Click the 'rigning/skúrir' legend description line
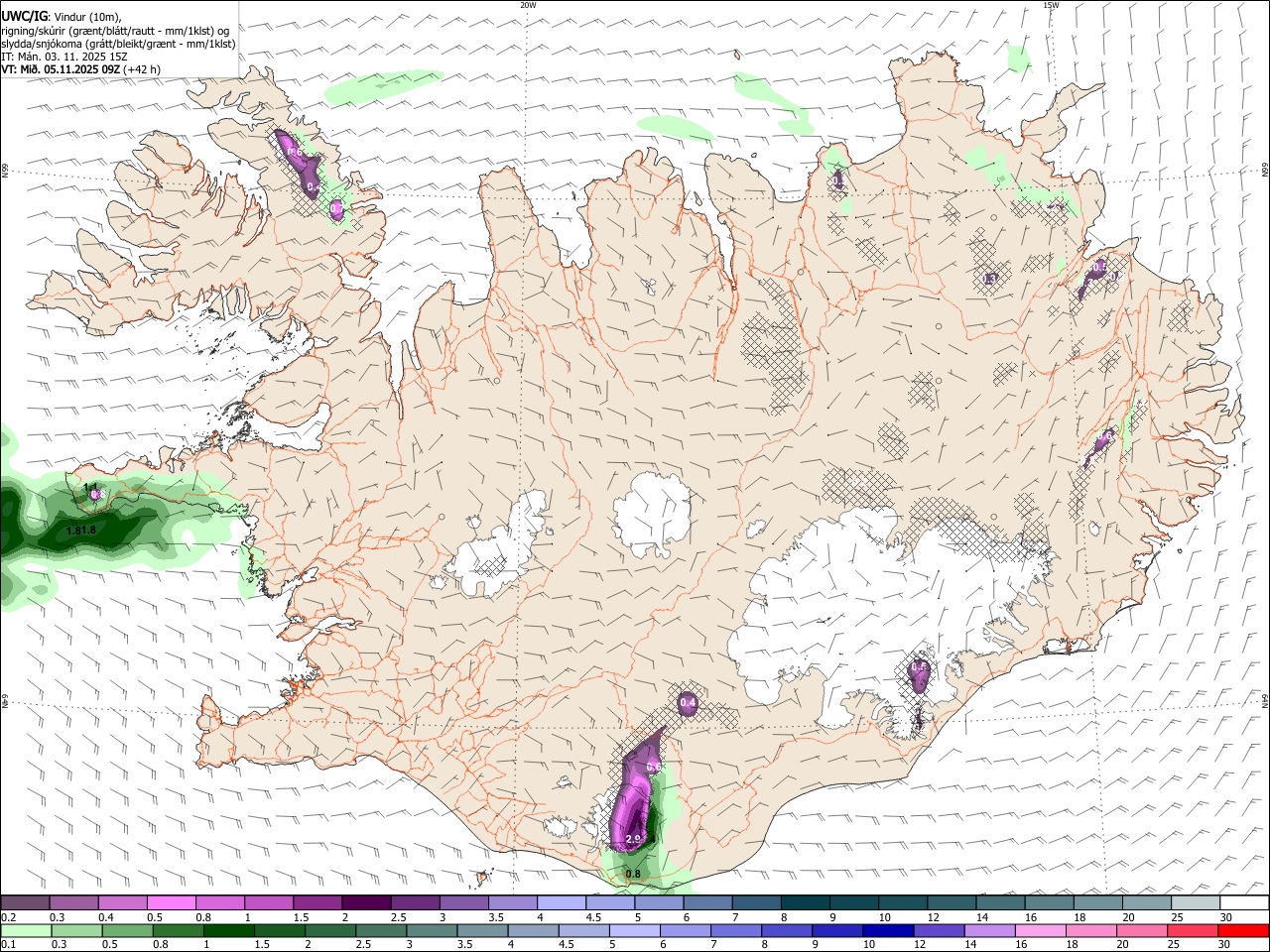 (114, 31)
